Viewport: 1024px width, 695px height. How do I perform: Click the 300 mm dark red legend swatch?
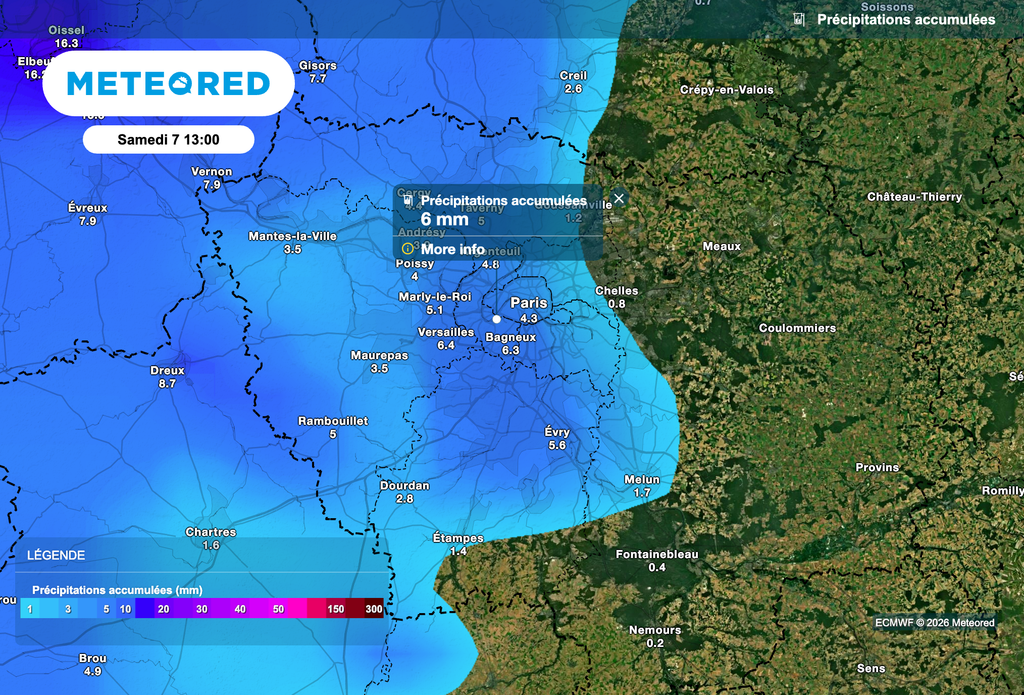click(373, 609)
